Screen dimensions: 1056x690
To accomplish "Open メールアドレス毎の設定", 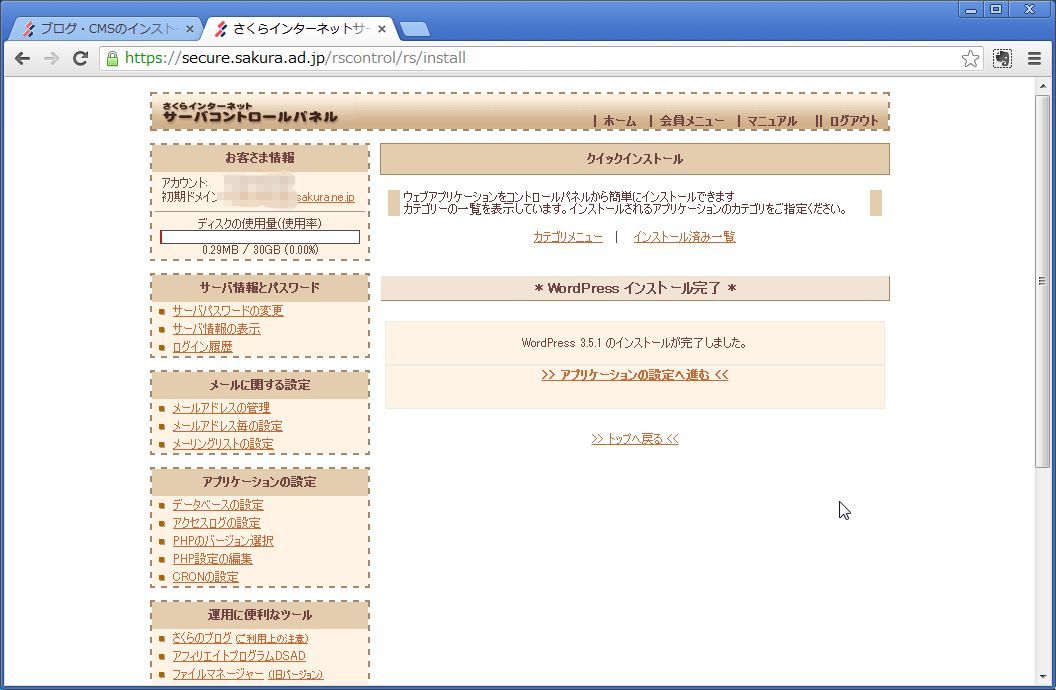I will point(227,426).
